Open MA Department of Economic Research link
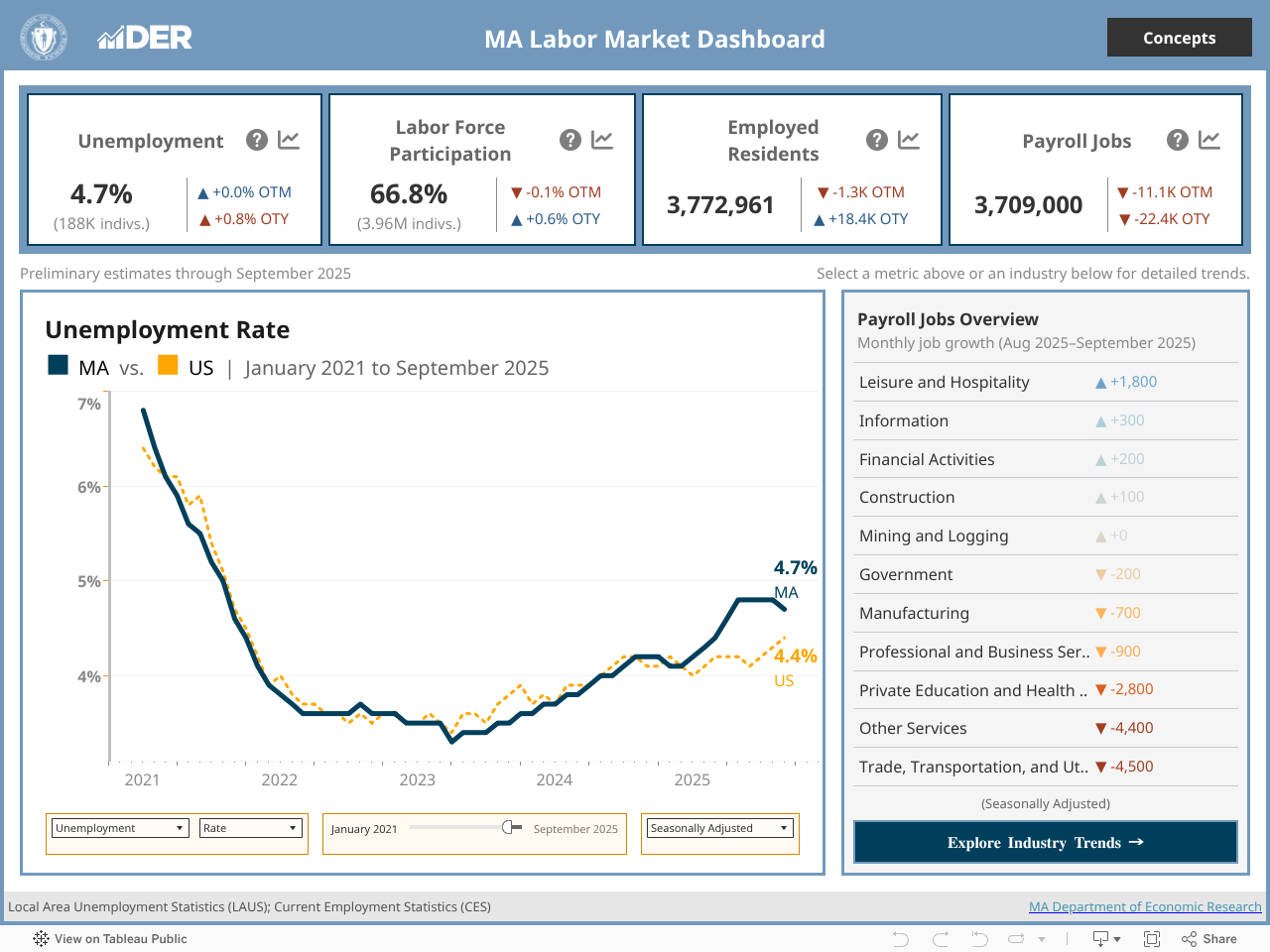The width and height of the screenshot is (1270, 952). (1145, 906)
